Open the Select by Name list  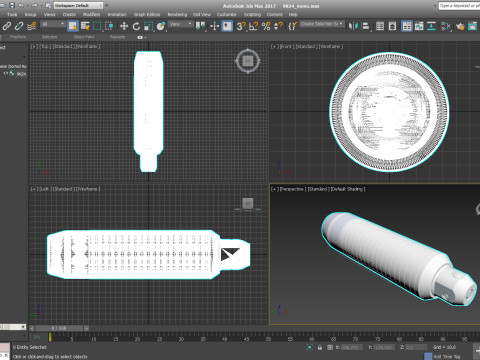point(85,26)
